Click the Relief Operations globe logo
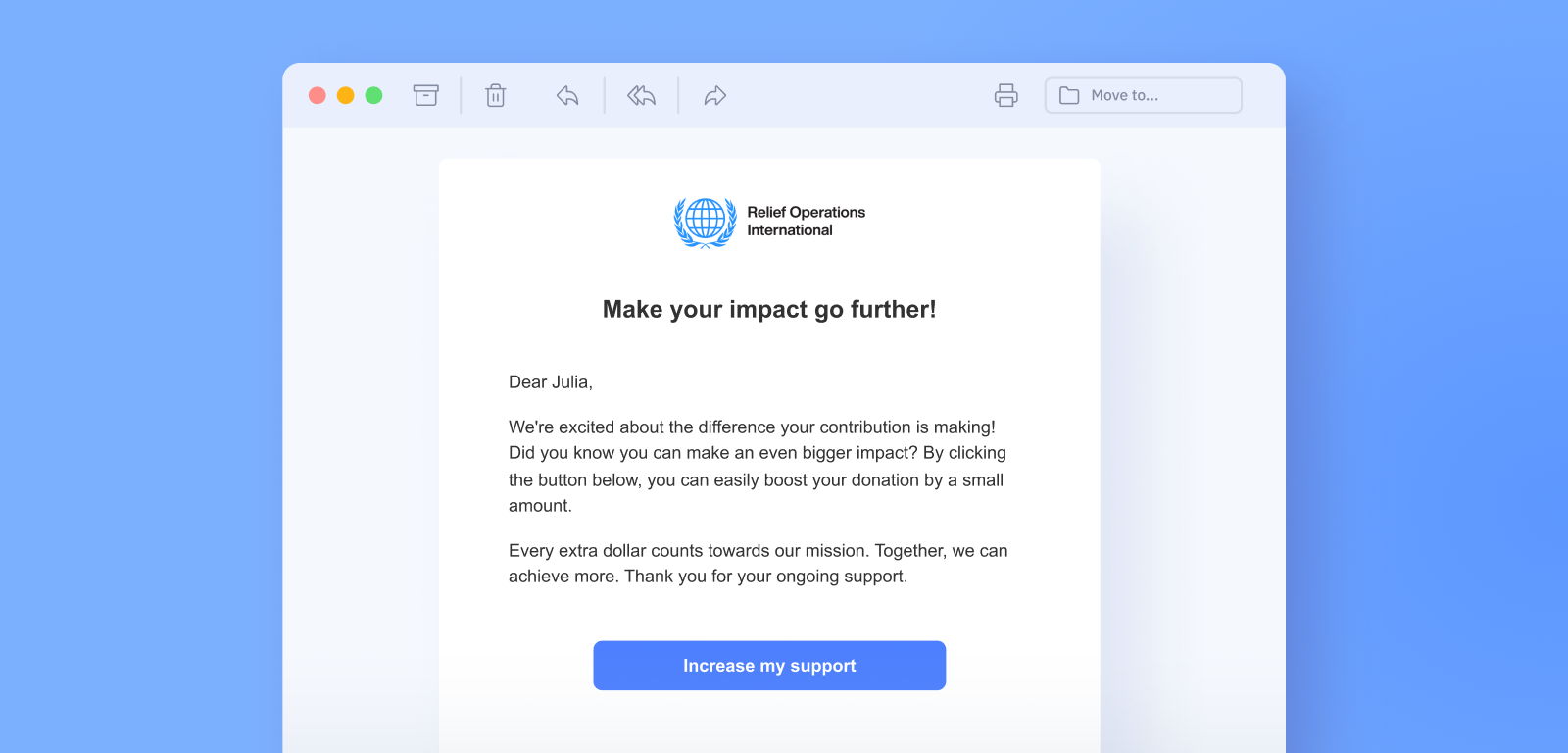 tap(706, 222)
